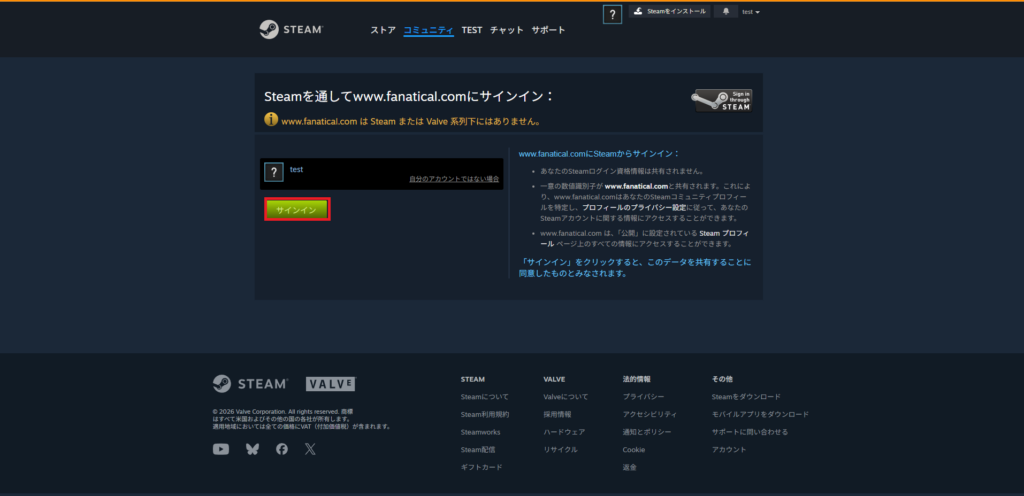Open the YouTube icon in footer
Viewport: 1024px width, 496px height.
point(221,449)
